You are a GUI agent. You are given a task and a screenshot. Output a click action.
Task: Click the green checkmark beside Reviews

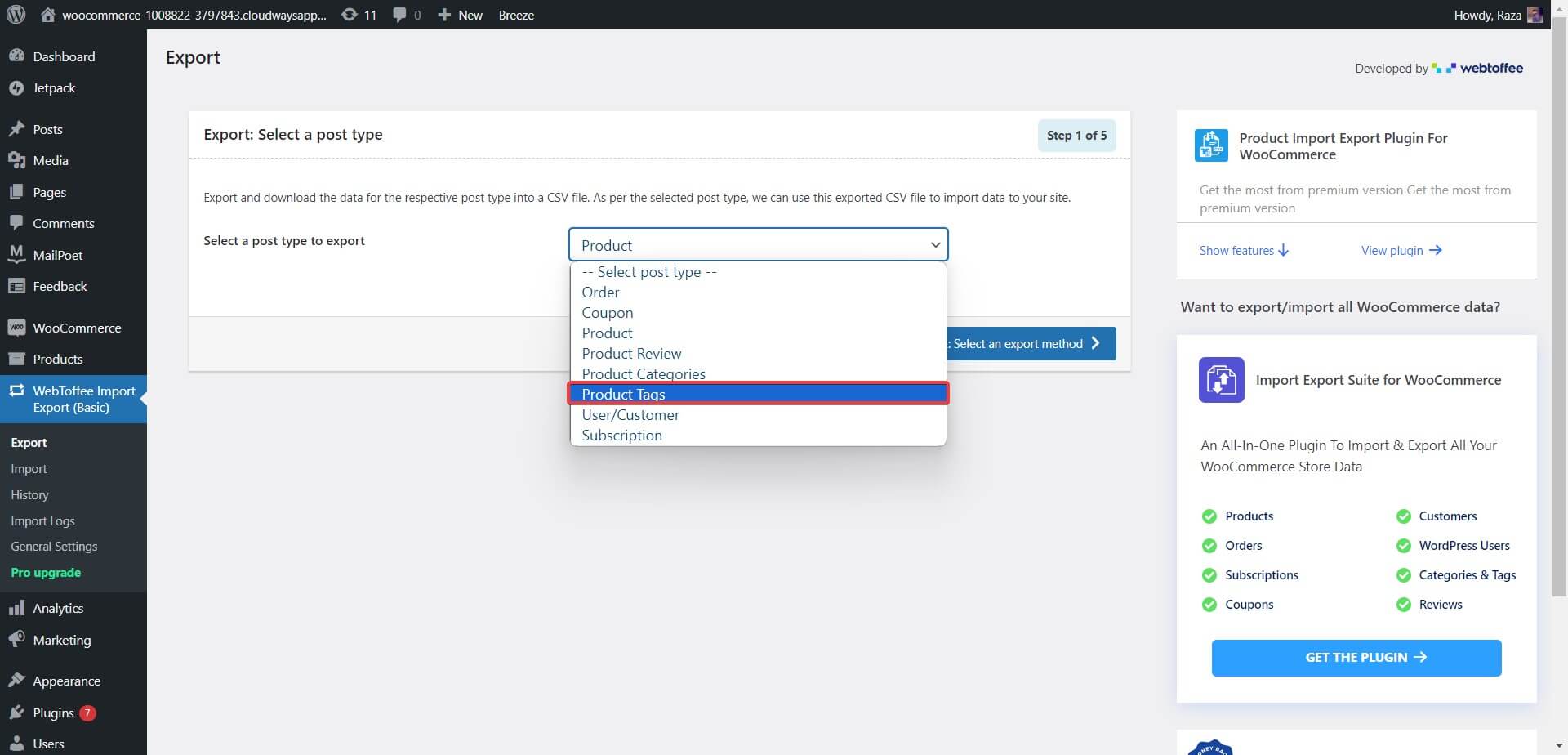click(1404, 605)
